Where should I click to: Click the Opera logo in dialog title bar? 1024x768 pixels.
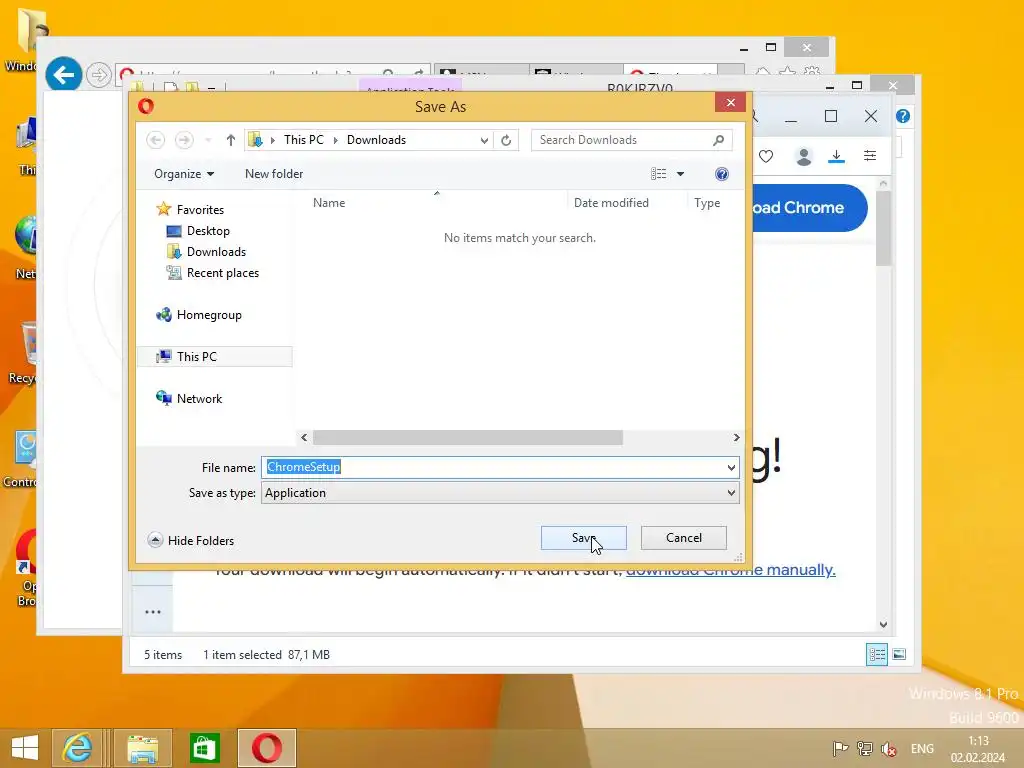(x=146, y=106)
